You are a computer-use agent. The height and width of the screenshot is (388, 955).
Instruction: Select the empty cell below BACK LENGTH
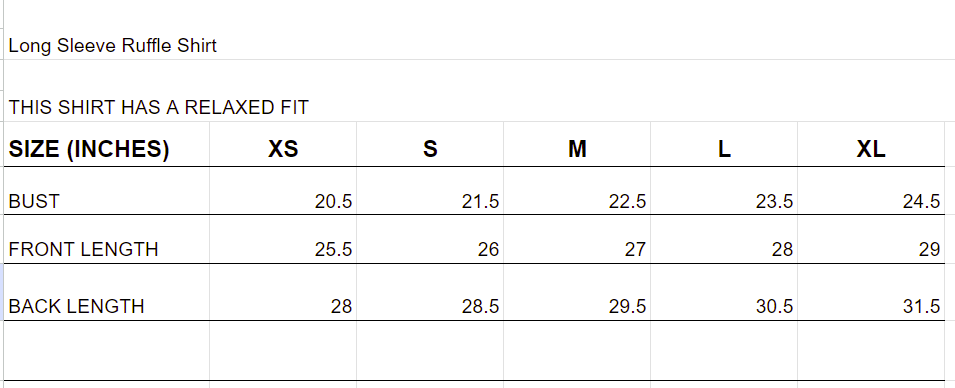coord(107,351)
